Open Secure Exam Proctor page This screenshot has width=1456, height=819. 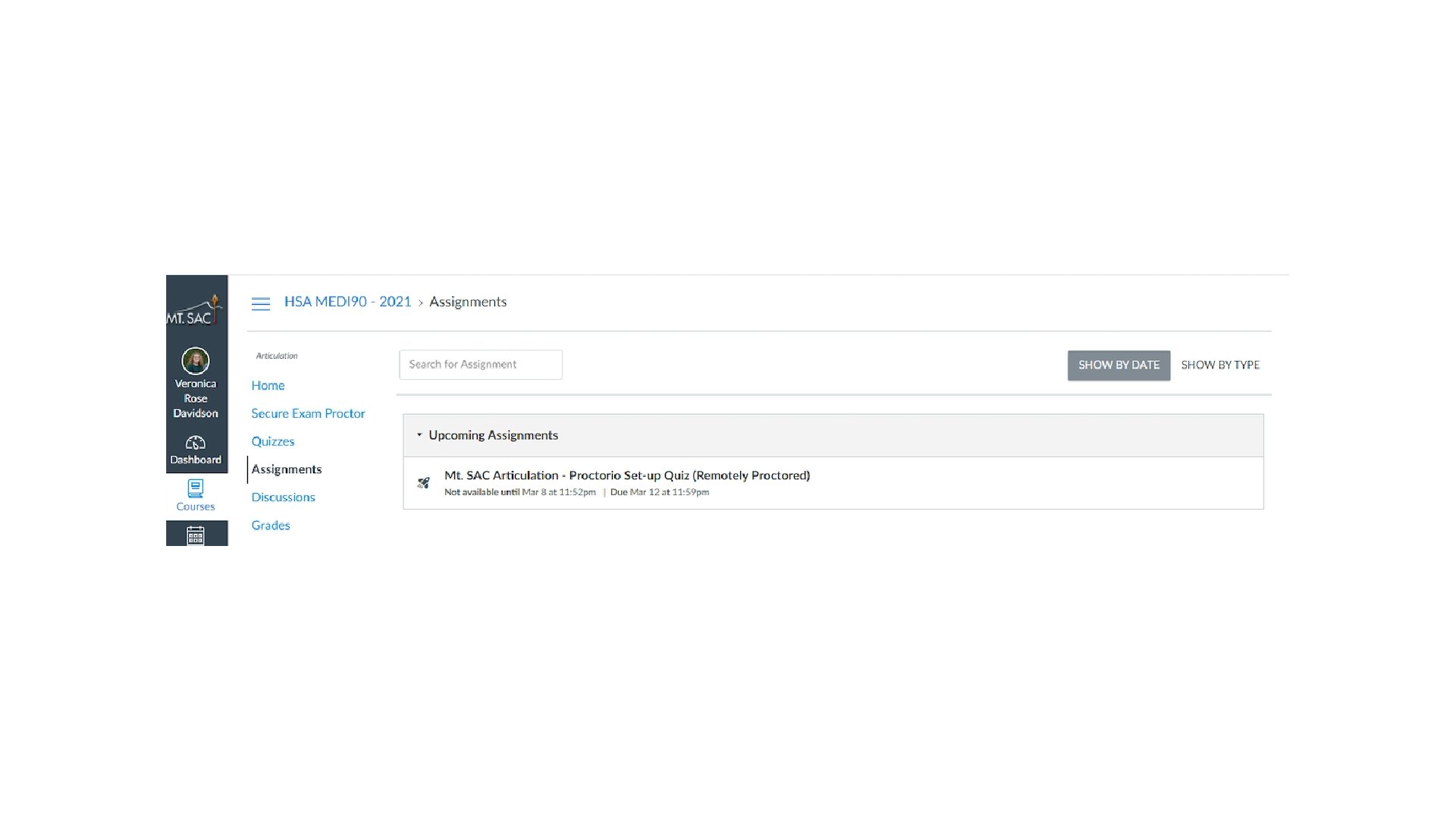[308, 413]
